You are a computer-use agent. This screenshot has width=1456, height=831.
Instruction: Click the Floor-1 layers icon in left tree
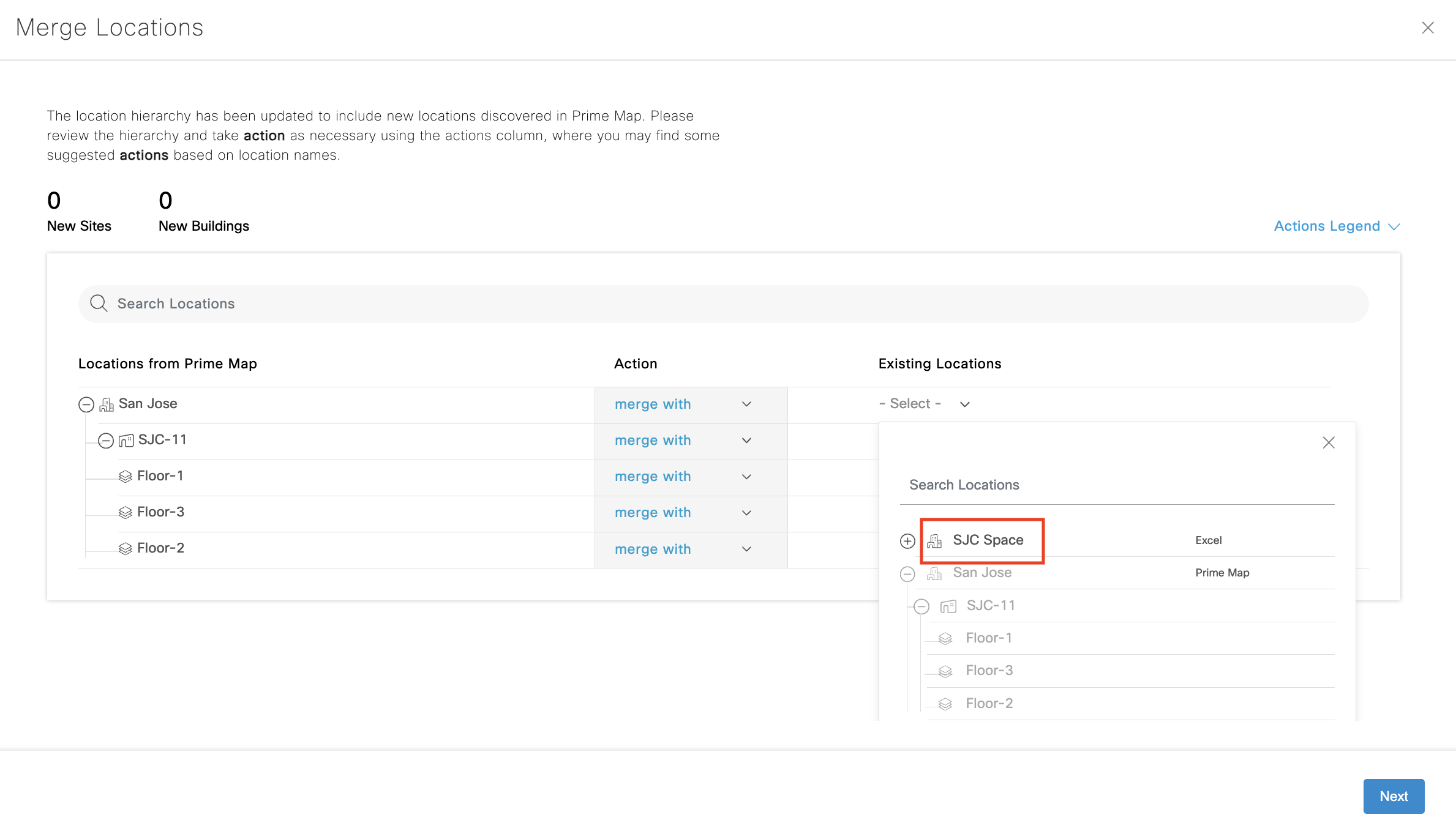pyautogui.click(x=126, y=477)
